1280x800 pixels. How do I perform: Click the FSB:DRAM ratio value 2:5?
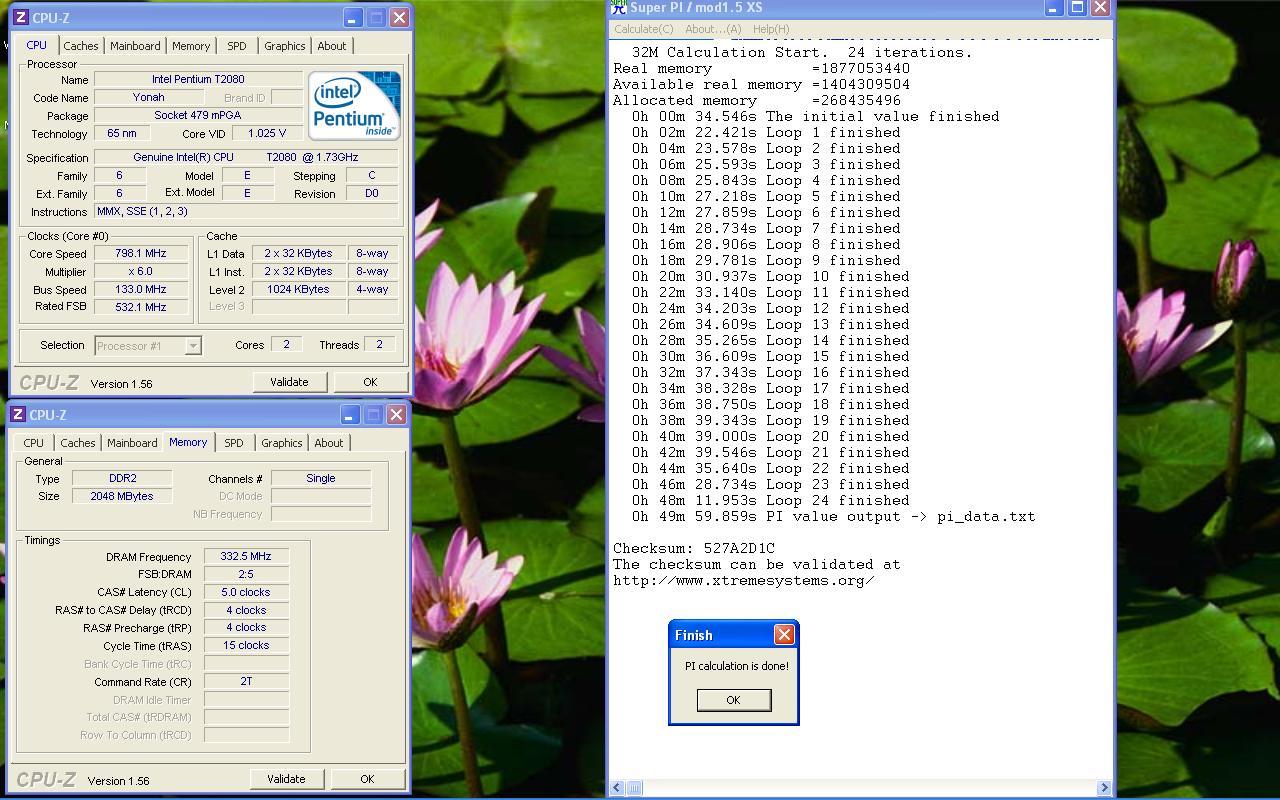tap(246, 574)
